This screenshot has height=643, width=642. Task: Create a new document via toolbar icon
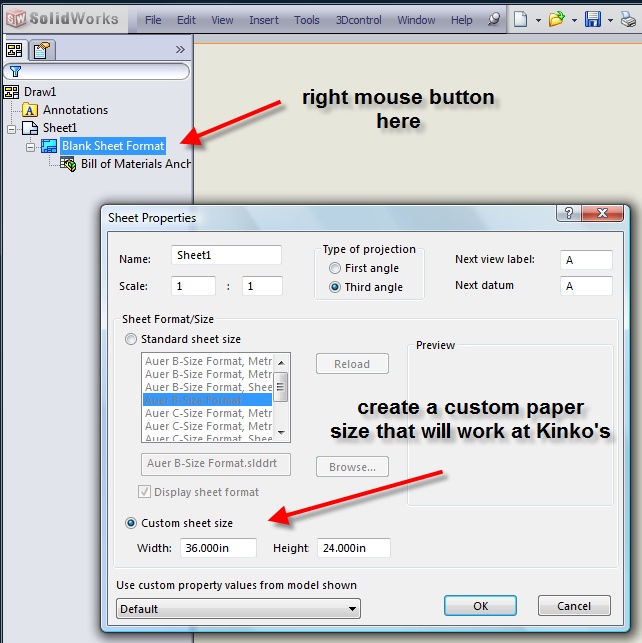520,19
